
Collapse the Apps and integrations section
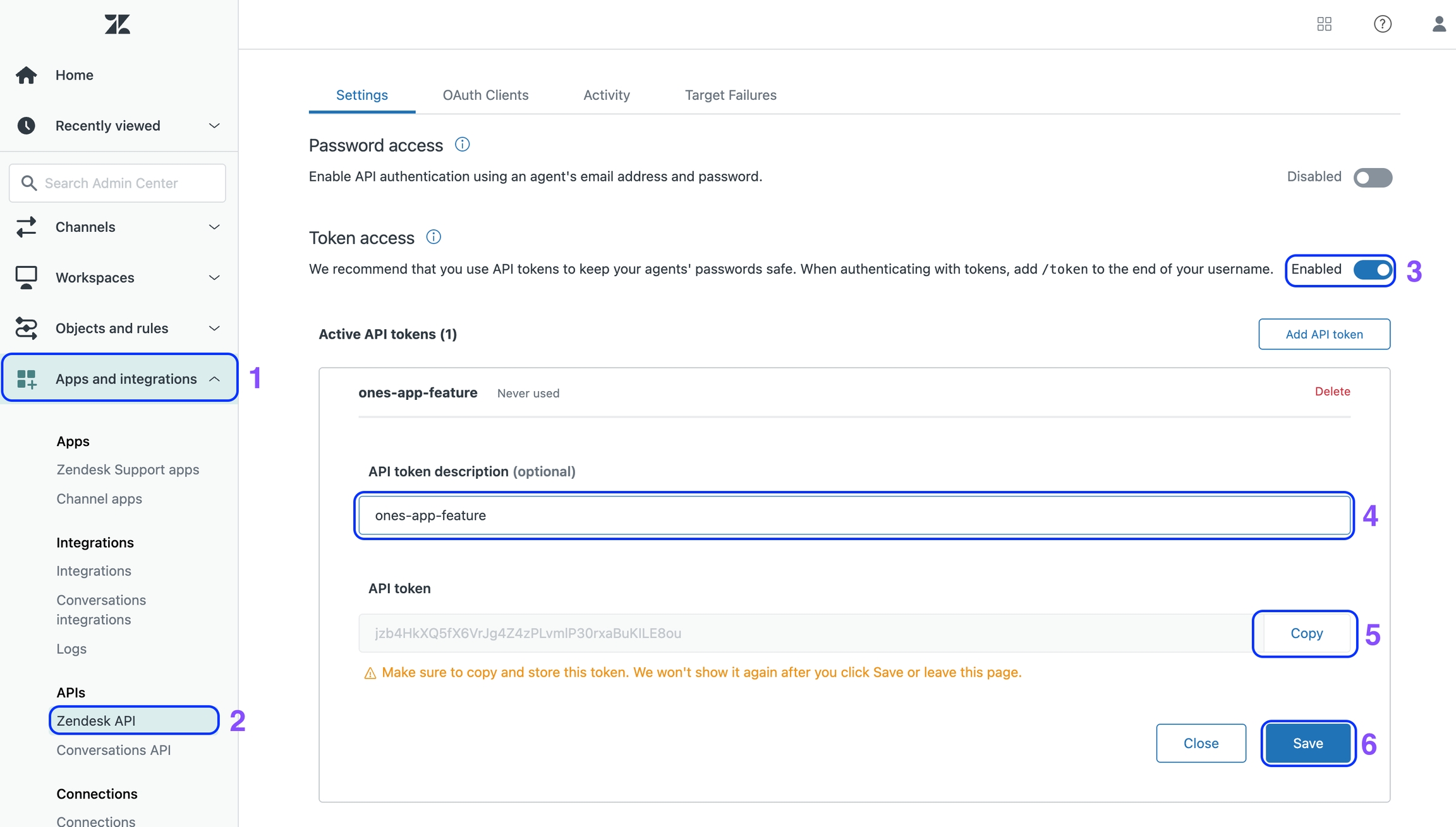coord(214,378)
